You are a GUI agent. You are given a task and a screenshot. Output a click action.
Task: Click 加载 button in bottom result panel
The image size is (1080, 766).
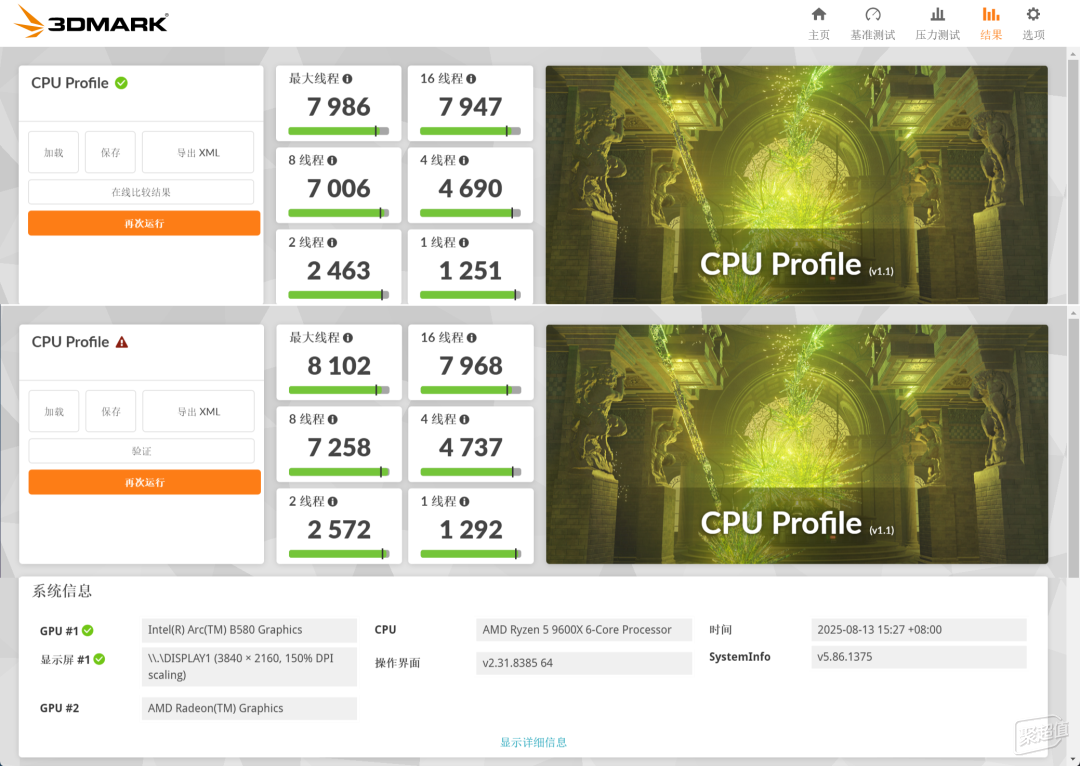click(54, 411)
